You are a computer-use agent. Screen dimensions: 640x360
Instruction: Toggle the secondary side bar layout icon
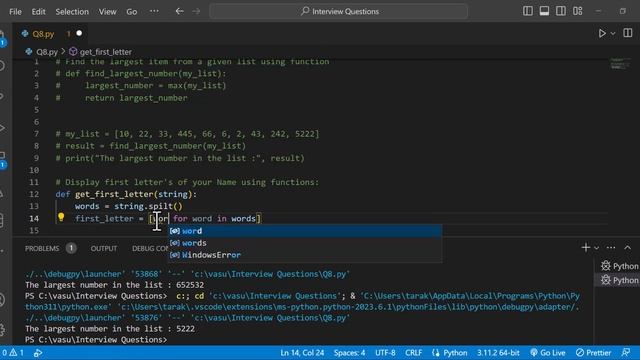click(560, 11)
